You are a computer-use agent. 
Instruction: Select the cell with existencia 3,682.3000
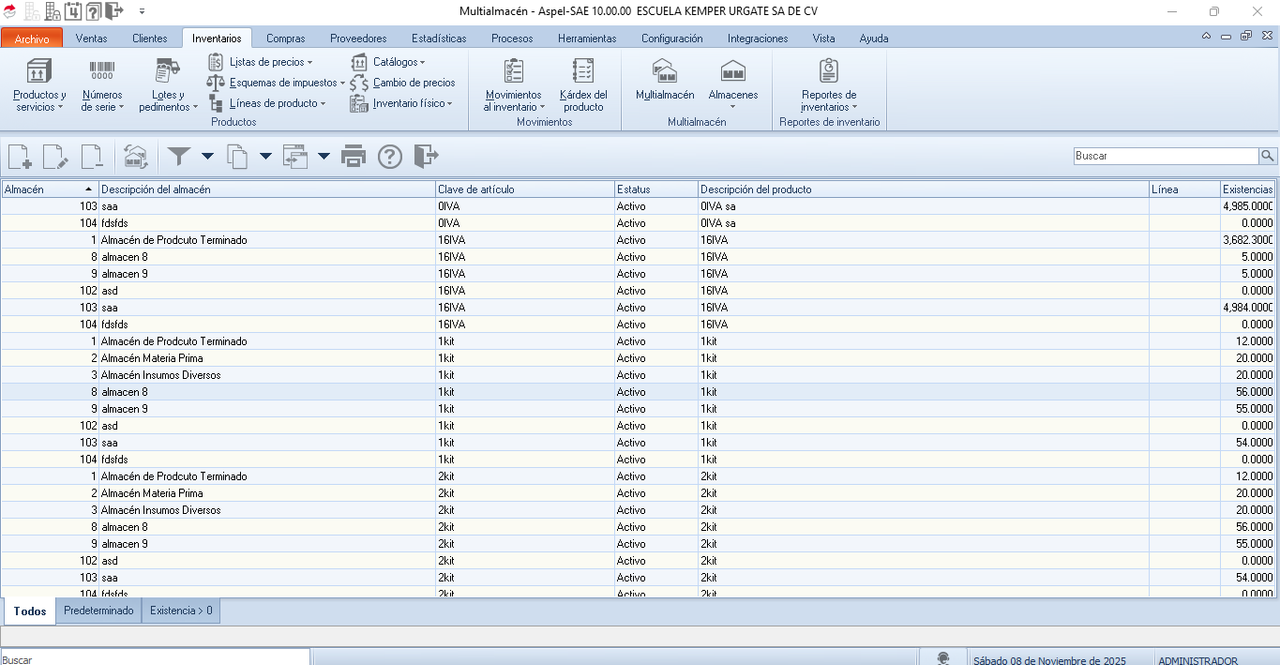1247,240
